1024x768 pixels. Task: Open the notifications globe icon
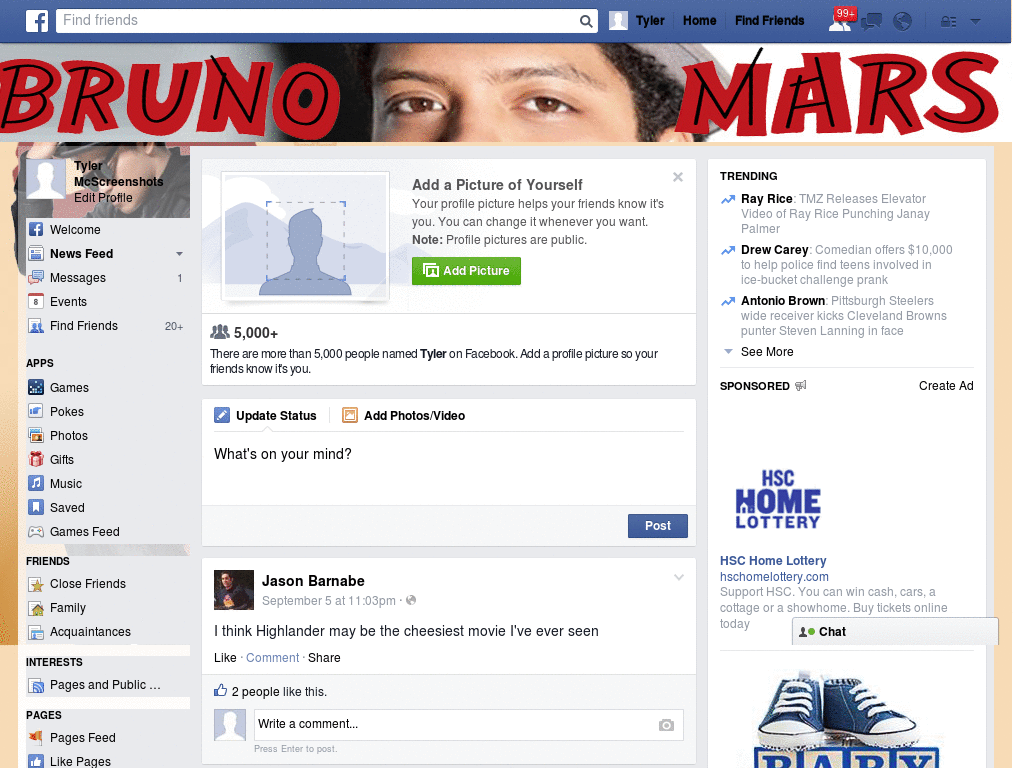click(903, 22)
